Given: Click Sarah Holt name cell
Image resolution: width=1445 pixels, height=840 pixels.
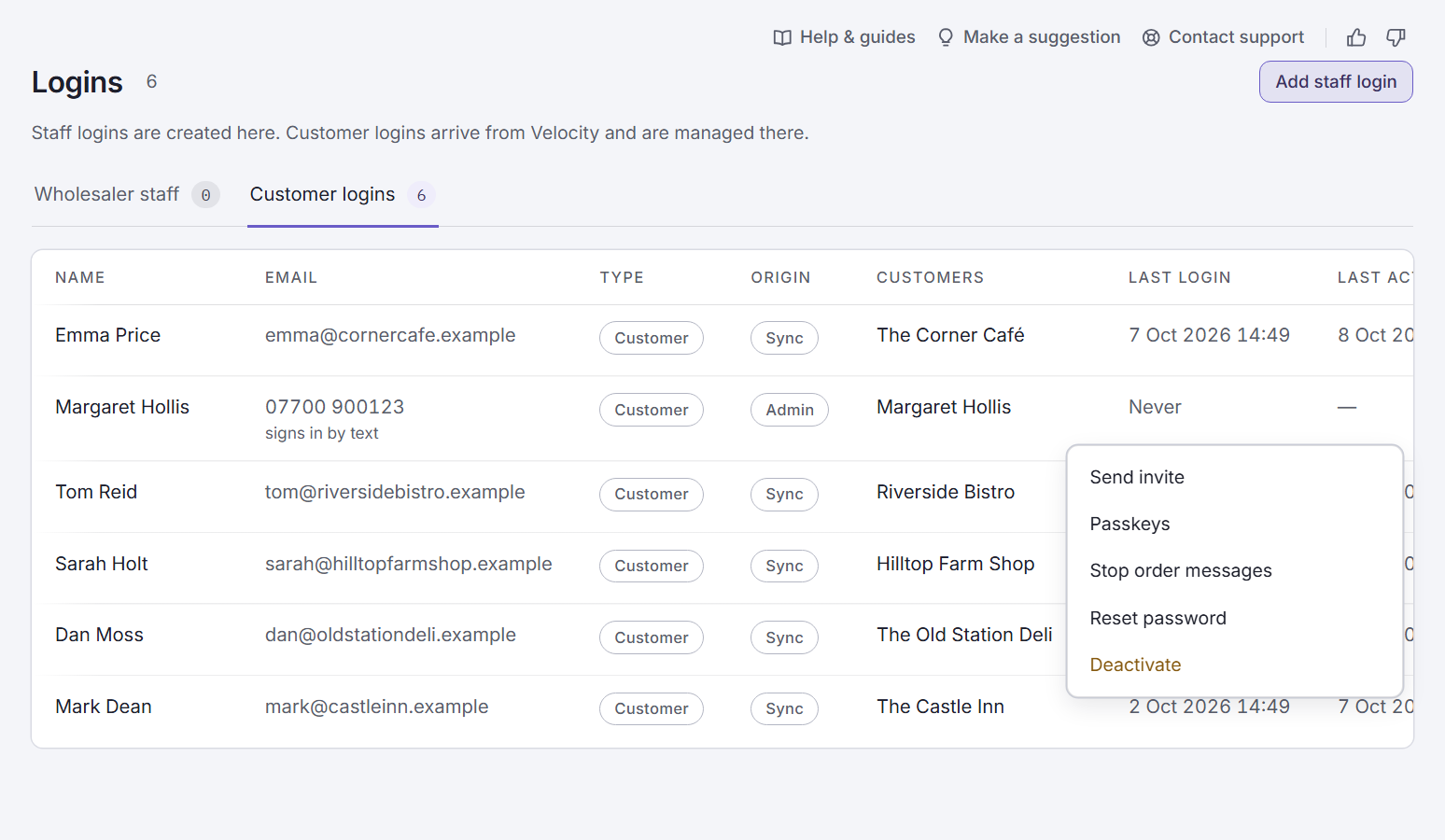Looking at the screenshot, I should (x=102, y=564).
